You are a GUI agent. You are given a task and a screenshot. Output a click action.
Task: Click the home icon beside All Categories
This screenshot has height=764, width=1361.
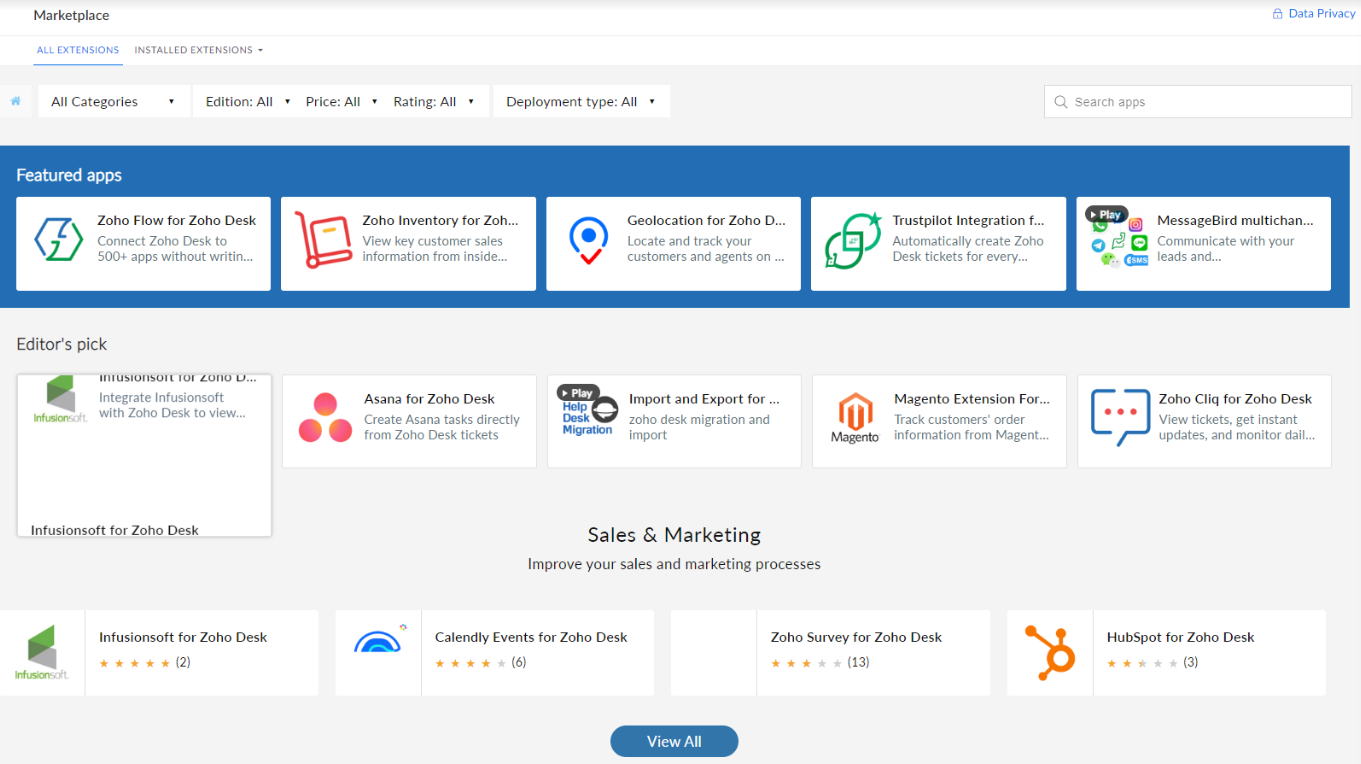pyautogui.click(x=16, y=101)
